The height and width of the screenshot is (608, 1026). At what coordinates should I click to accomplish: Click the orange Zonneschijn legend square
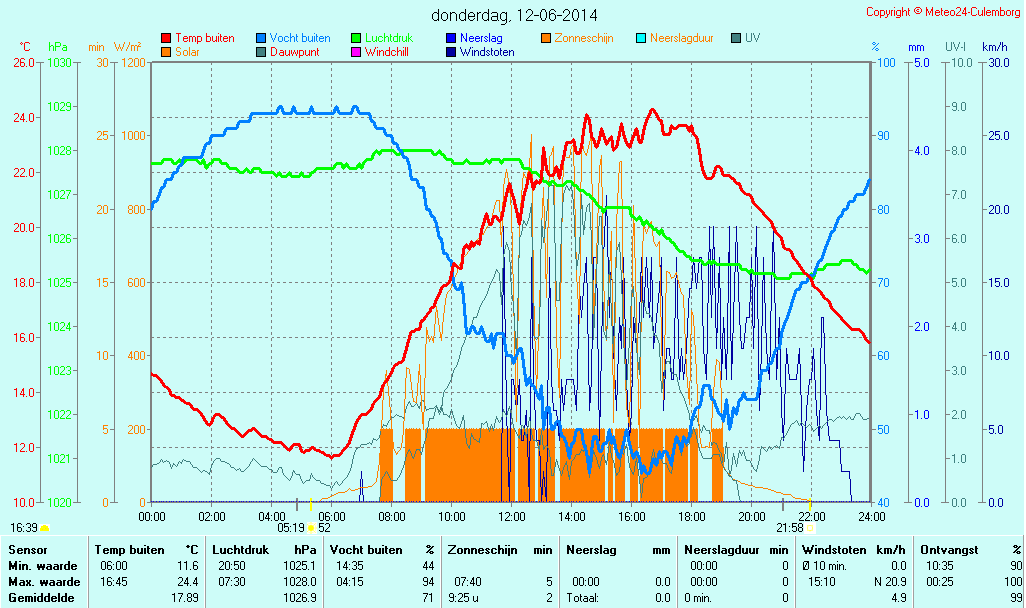coord(546,38)
